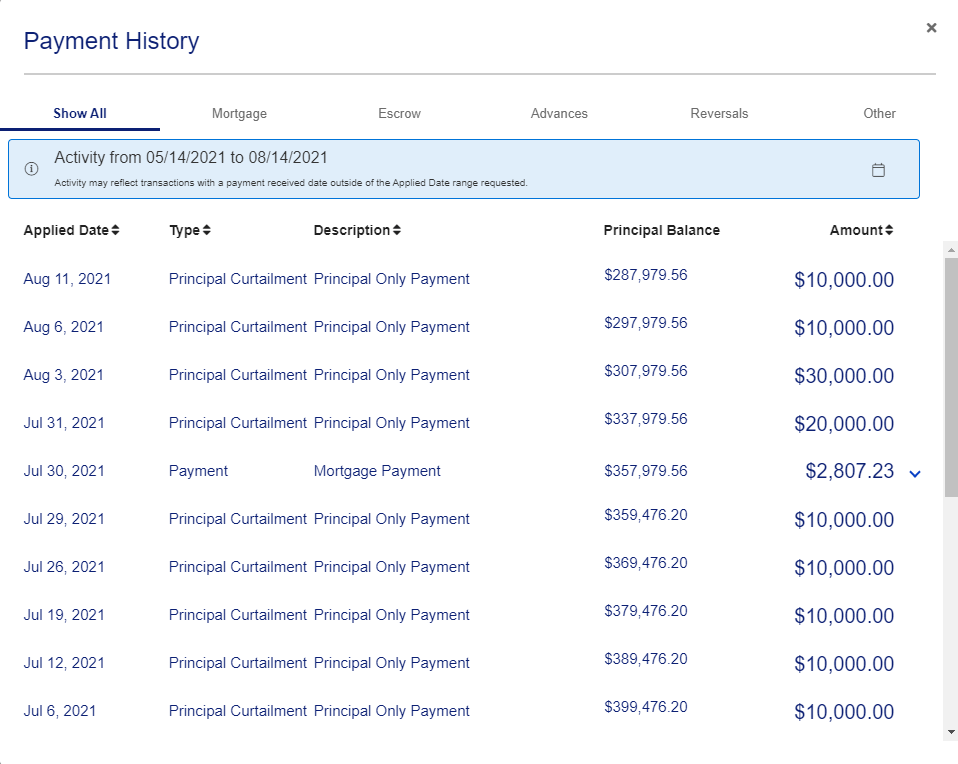958x764 pixels.
Task: Select the Show All tab
Action: (x=80, y=114)
